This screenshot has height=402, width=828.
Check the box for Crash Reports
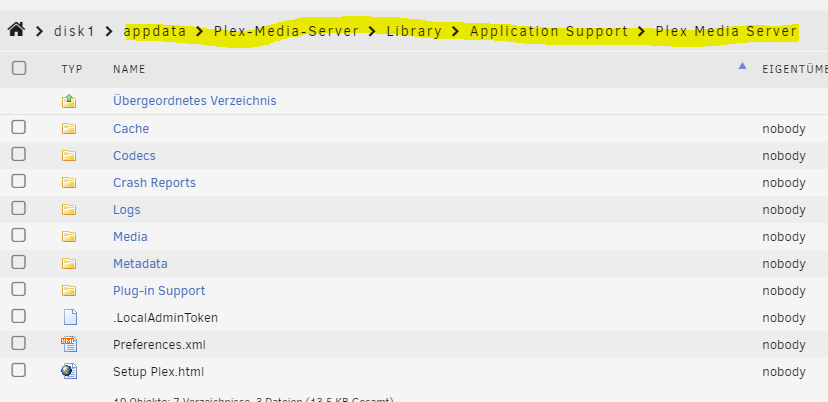coord(19,181)
